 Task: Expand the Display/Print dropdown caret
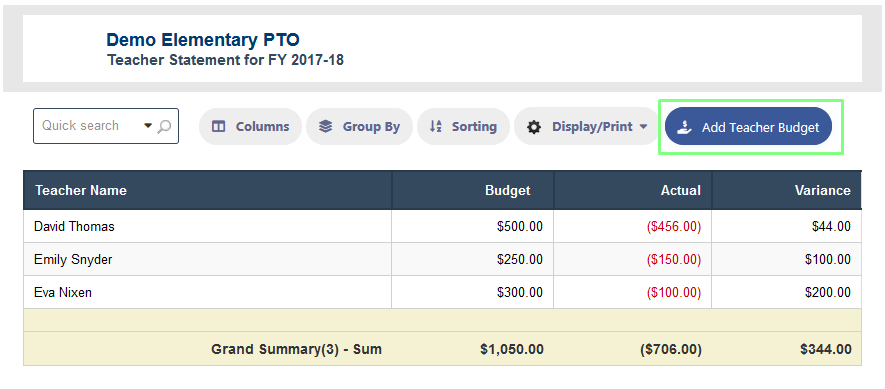pos(643,127)
